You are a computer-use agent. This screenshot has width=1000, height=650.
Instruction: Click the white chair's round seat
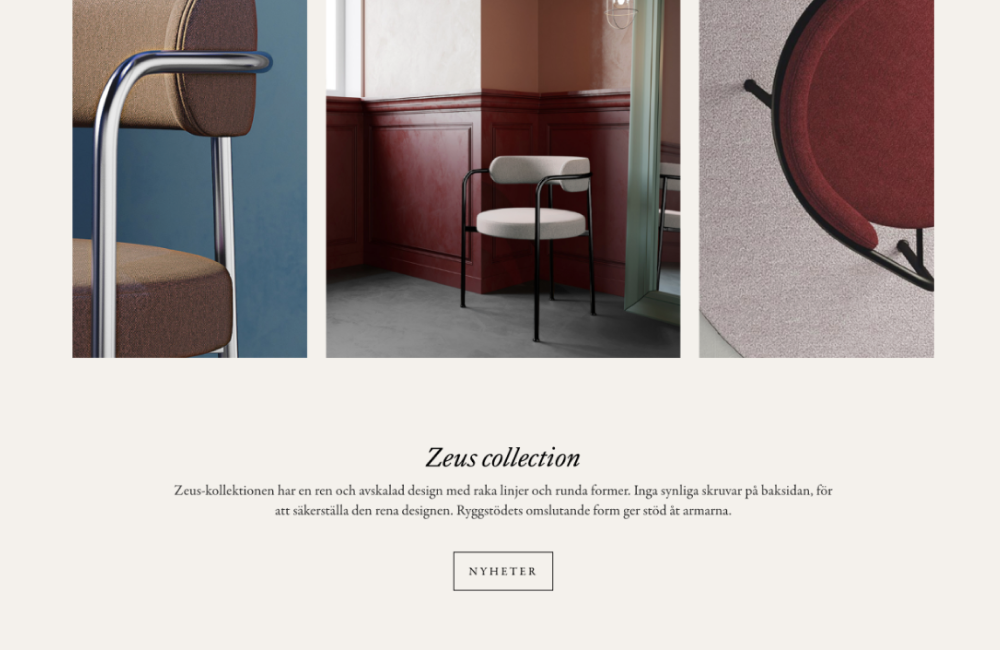point(531,223)
